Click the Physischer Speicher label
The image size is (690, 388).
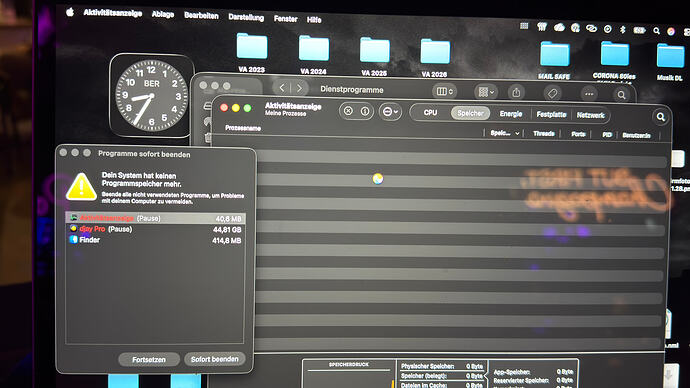427,366
